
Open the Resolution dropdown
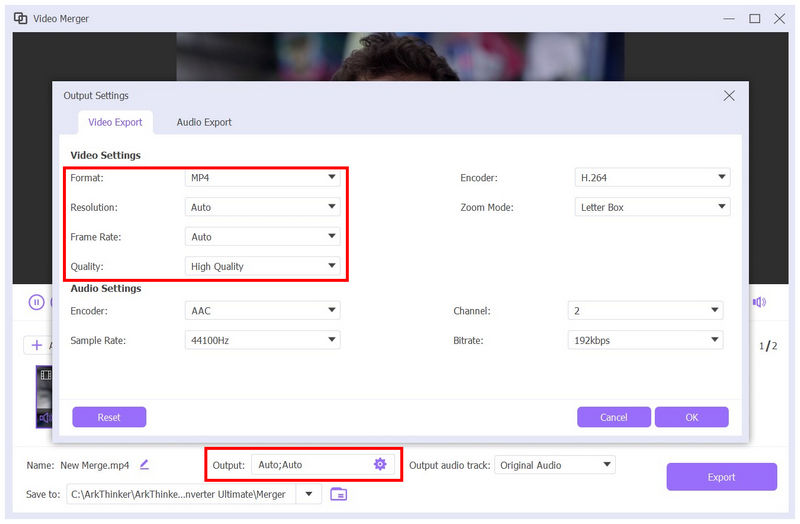coord(262,207)
